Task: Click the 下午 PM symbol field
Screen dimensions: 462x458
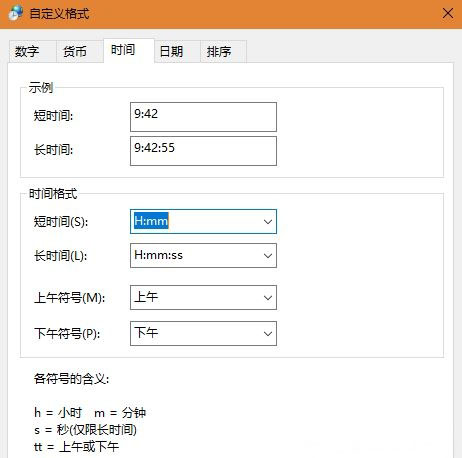Action: click(x=203, y=334)
